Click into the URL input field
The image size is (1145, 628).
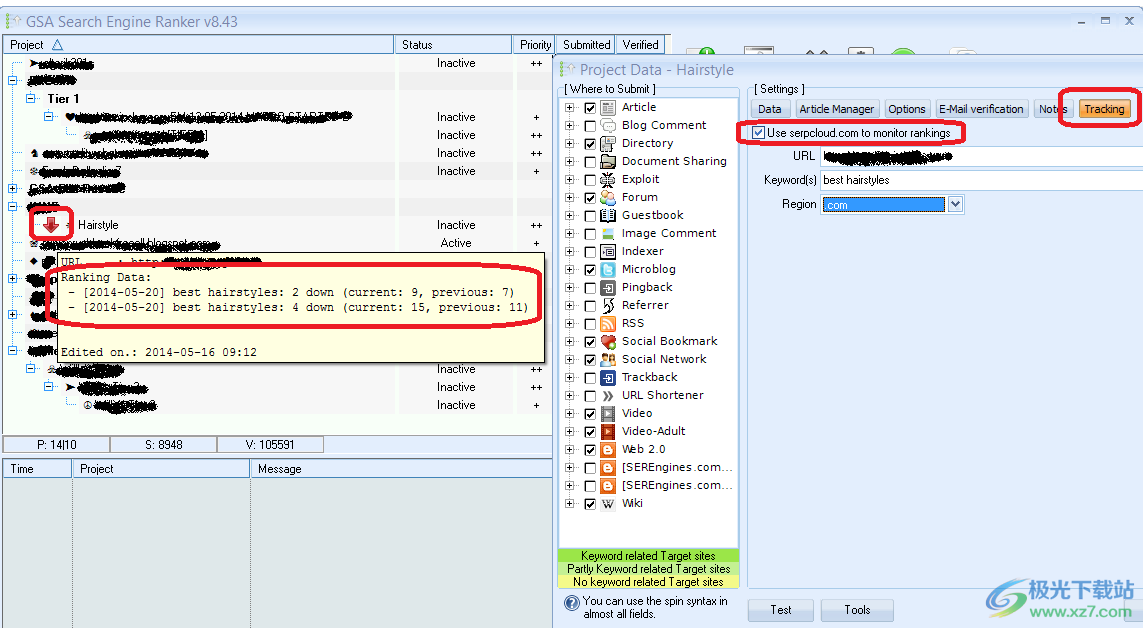pos(981,156)
